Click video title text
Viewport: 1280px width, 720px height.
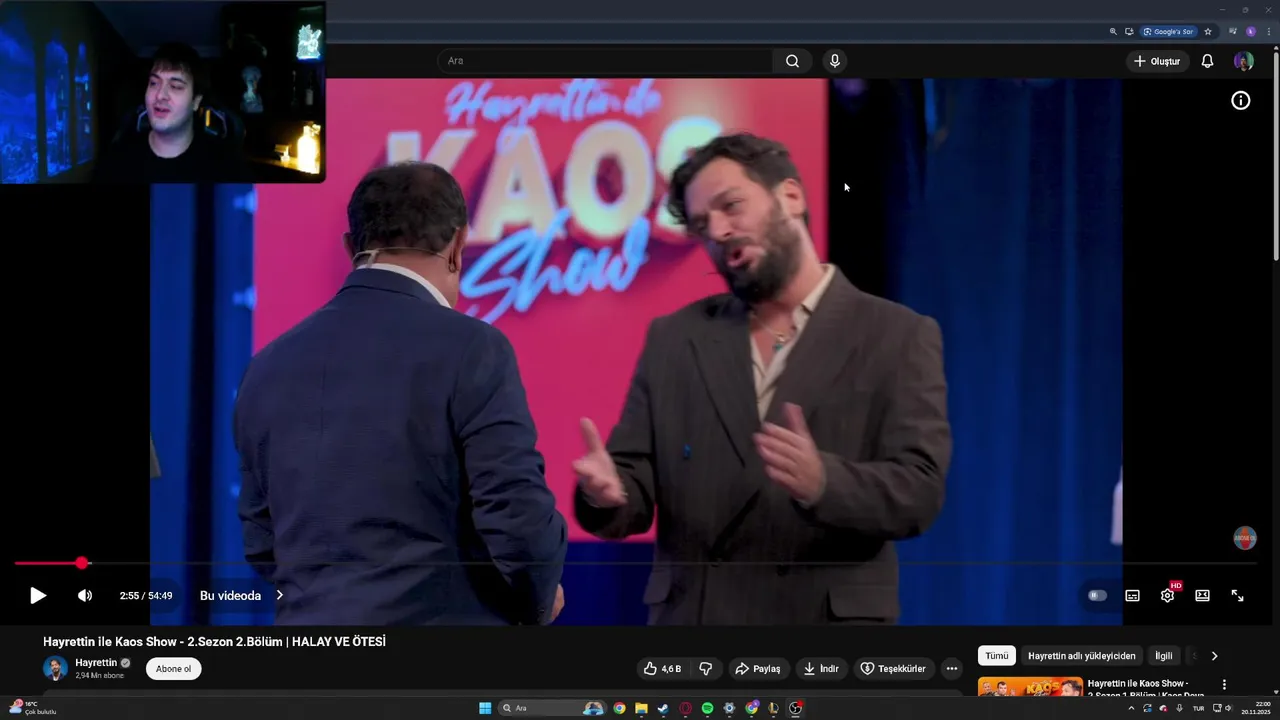pos(214,642)
